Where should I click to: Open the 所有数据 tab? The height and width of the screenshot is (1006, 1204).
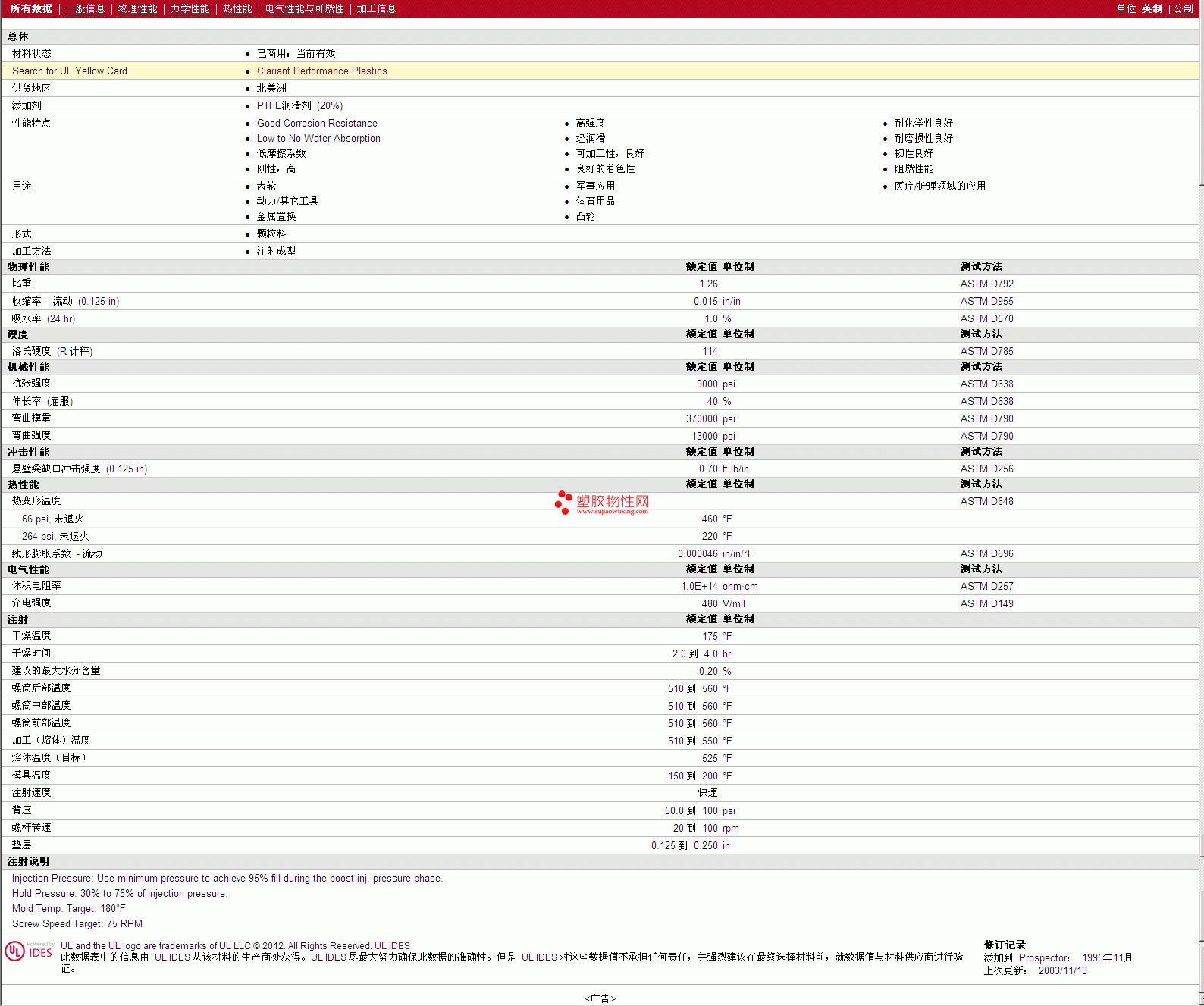click(31, 9)
